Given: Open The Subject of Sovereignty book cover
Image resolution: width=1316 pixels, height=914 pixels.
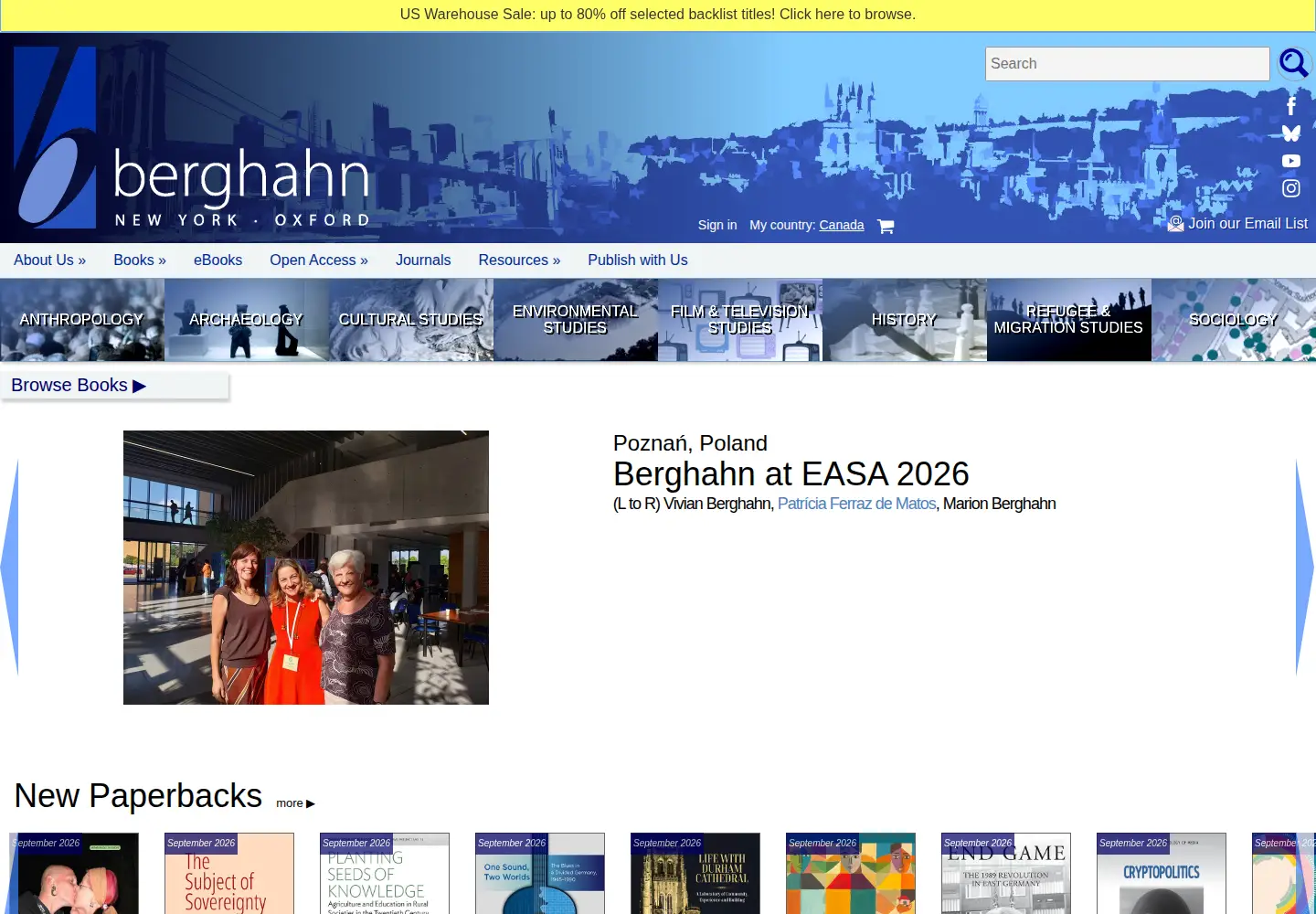Looking at the screenshot, I should click(229, 874).
